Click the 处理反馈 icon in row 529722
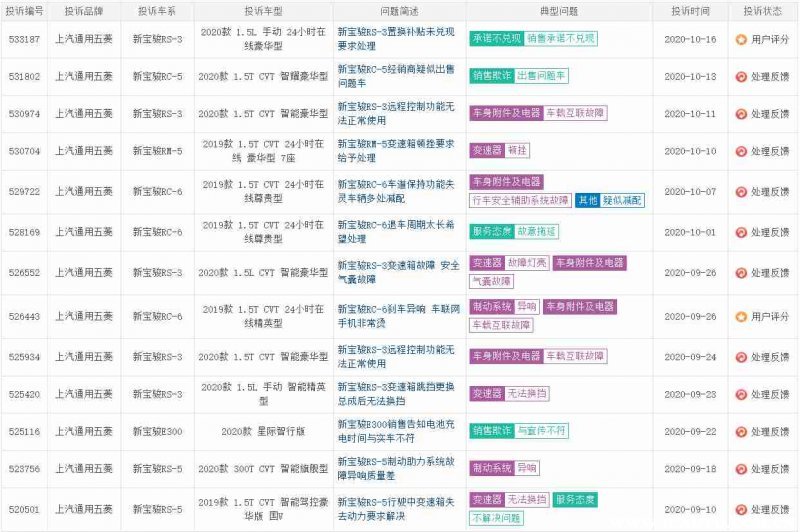The height and width of the screenshot is (532, 800). (740, 192)
